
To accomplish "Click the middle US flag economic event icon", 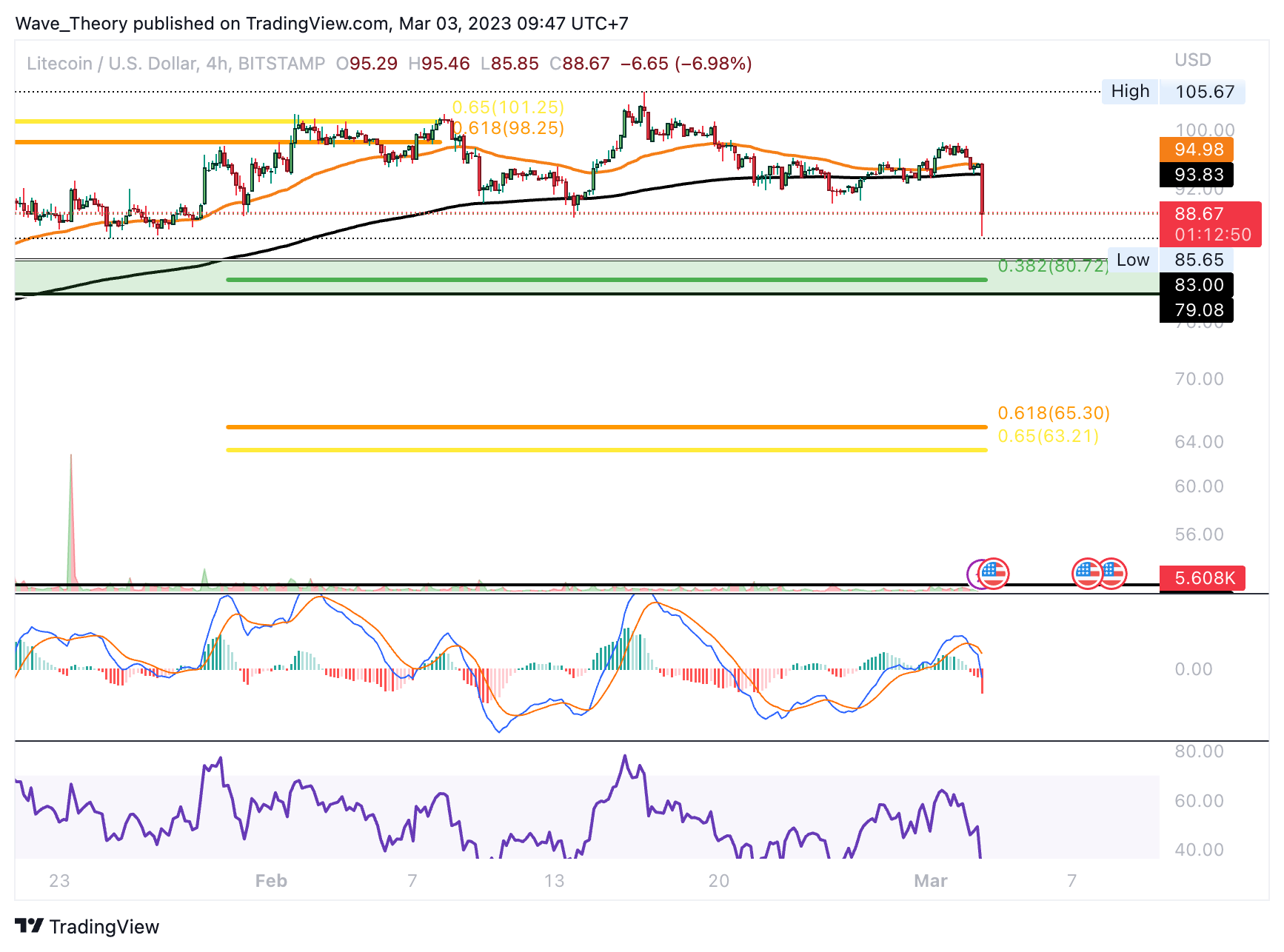I will point(1087,574).
